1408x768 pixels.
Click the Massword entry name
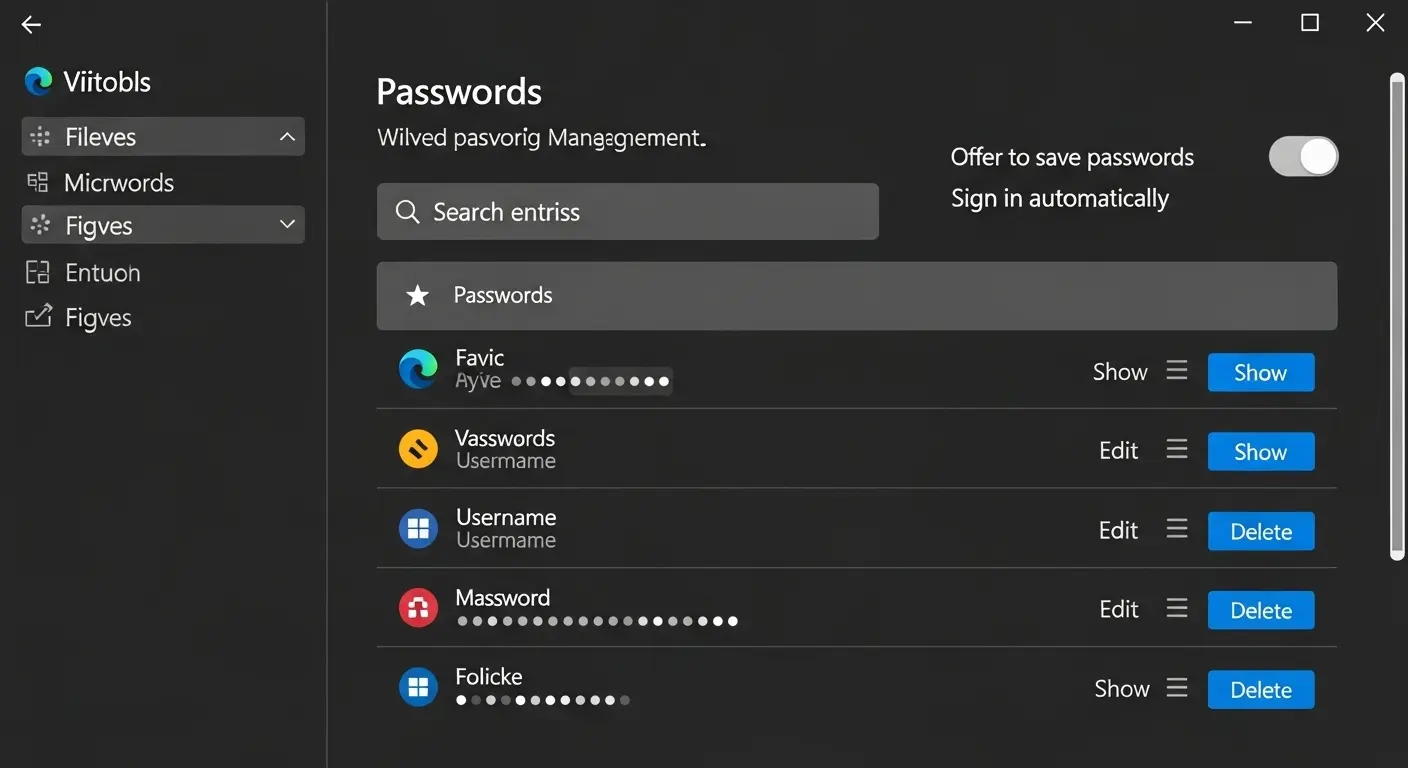[503, 597]
